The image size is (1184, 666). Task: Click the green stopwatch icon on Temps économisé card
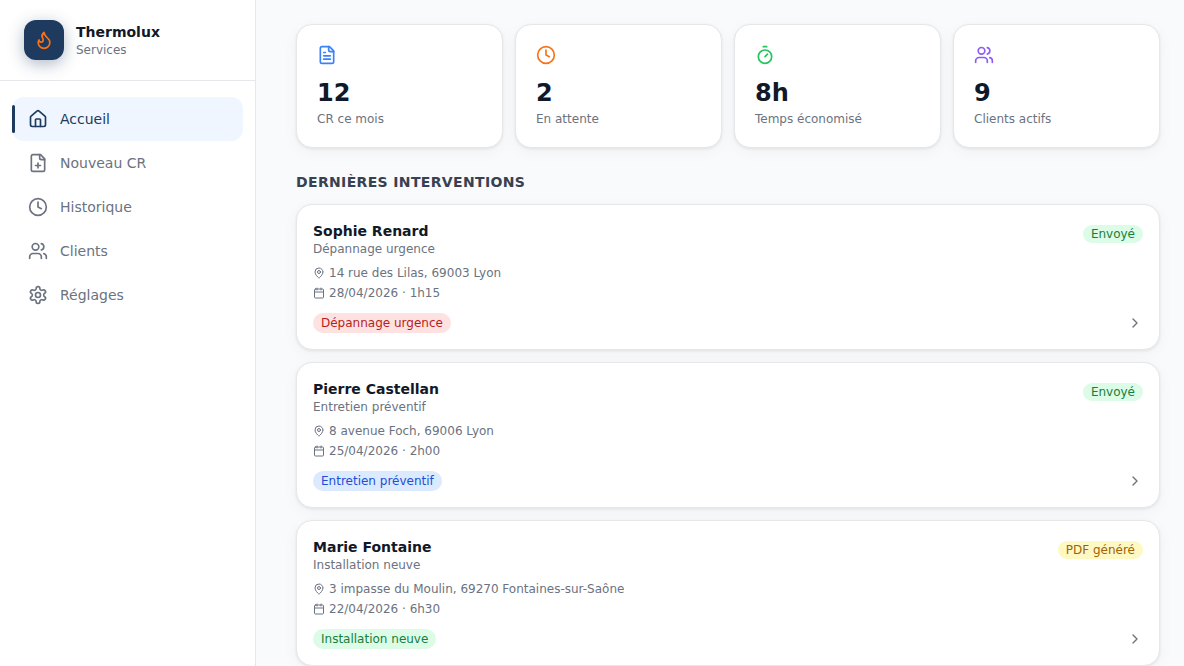[765, 55]
